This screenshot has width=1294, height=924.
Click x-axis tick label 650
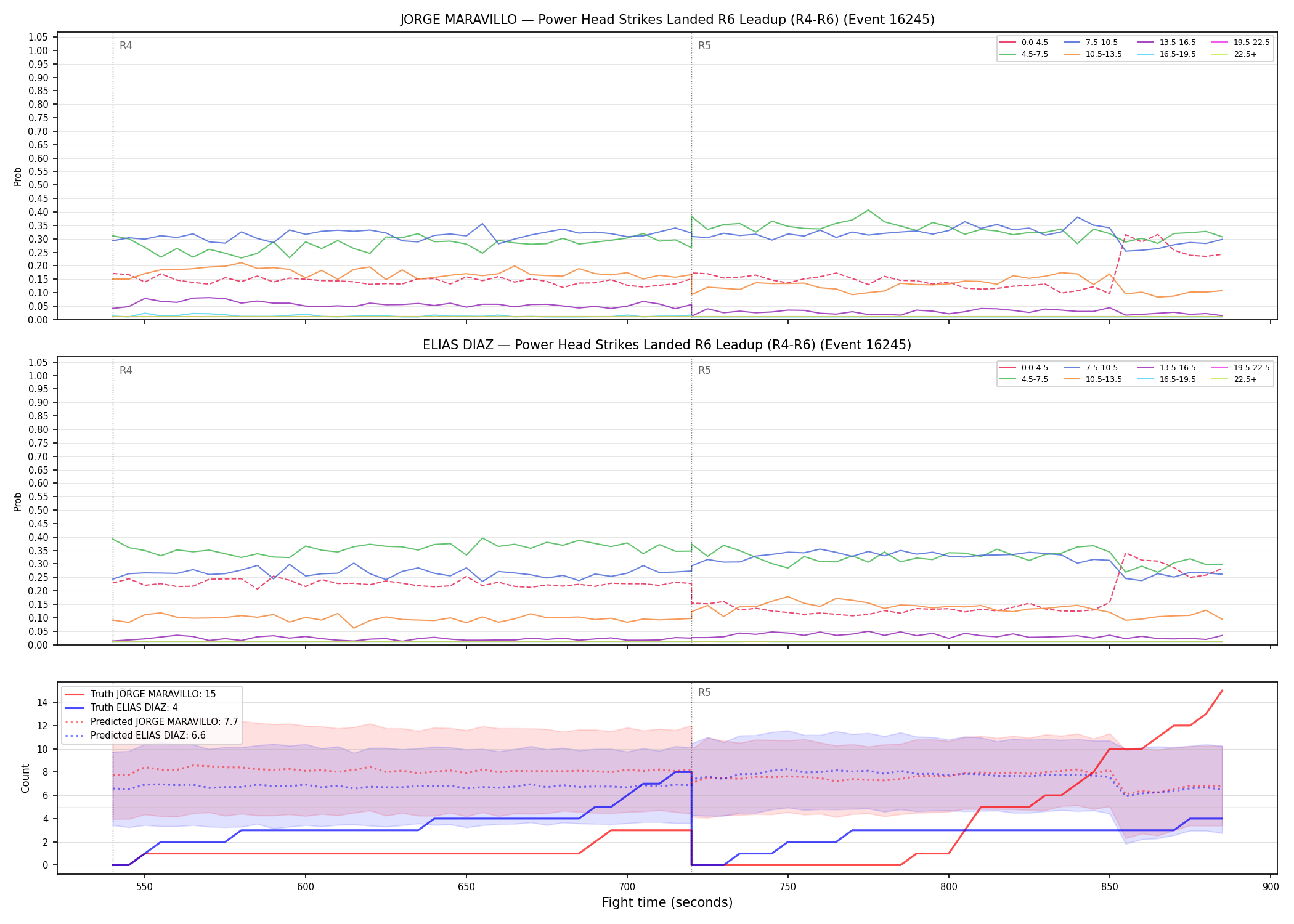coord(466,887)
